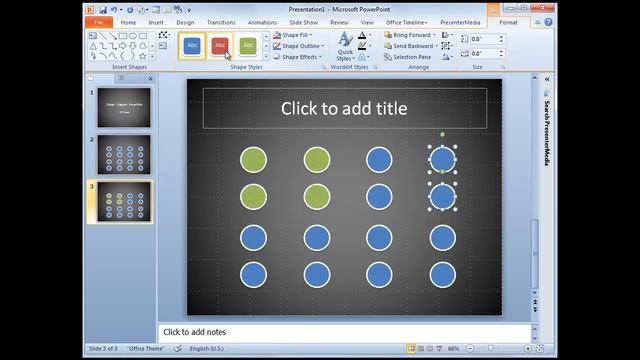Switch to the Design tab
This screenshot has width=640, height=360.
(x=185, y=22)
